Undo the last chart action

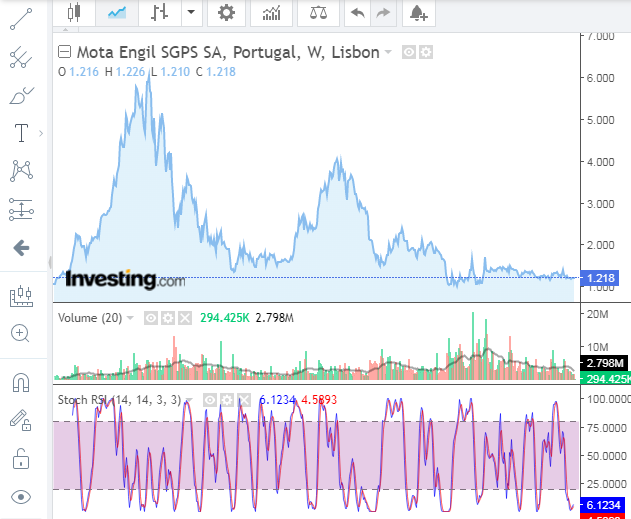point(358,12)
